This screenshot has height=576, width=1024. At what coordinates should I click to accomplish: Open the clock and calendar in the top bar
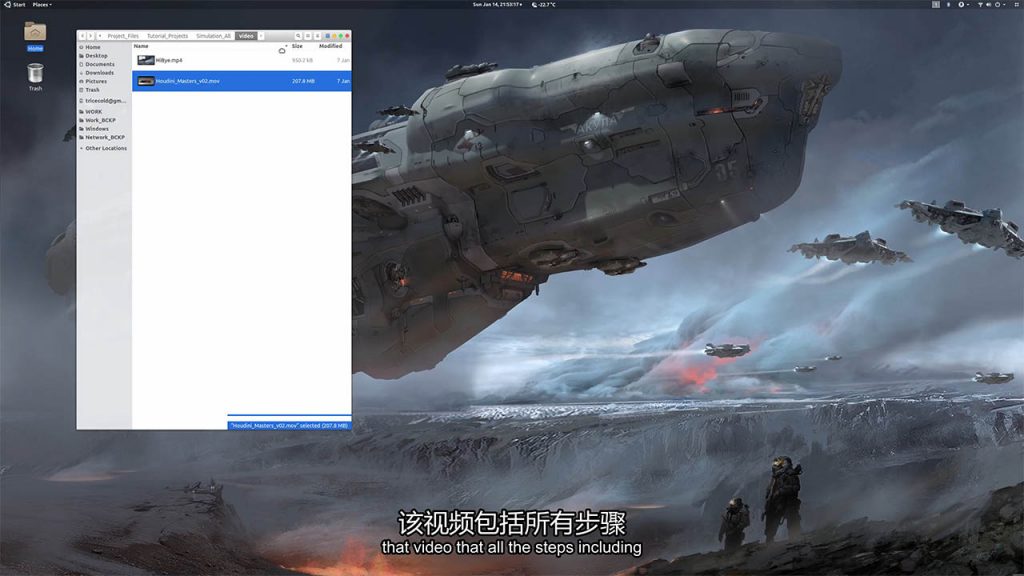pyautogui.click(x=497, y=5)
